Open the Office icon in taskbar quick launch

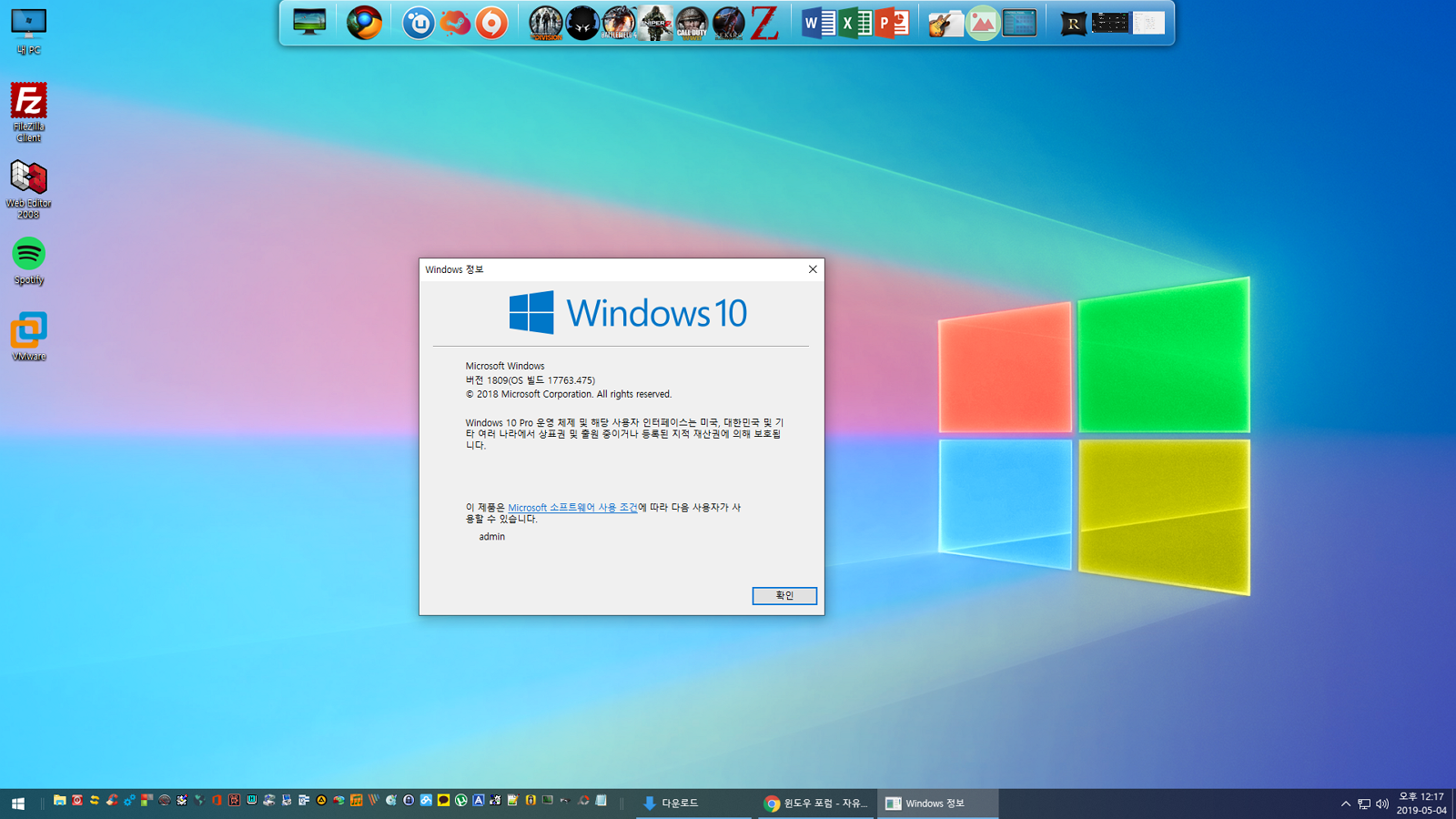217,801
